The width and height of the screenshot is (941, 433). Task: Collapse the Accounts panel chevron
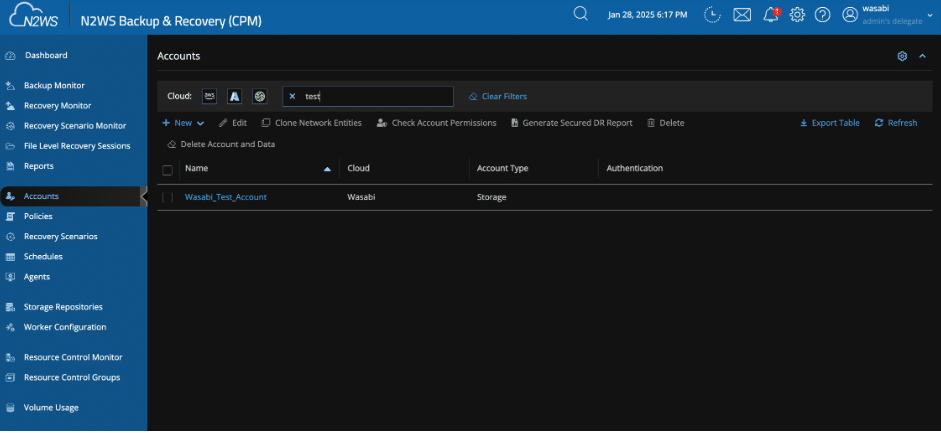click(923, 56)
